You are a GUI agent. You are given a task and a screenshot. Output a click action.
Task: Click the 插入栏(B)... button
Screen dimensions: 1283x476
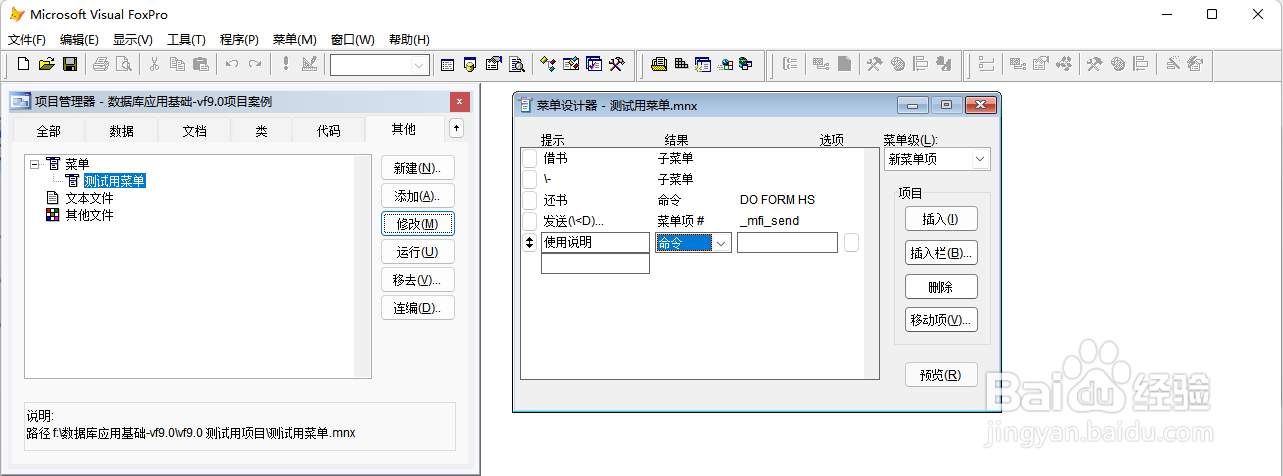[x=941, y=253]
